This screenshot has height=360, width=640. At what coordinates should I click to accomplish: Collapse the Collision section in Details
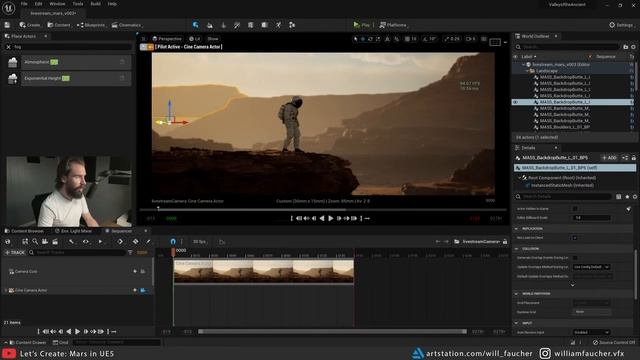click(x=516, y=249)
